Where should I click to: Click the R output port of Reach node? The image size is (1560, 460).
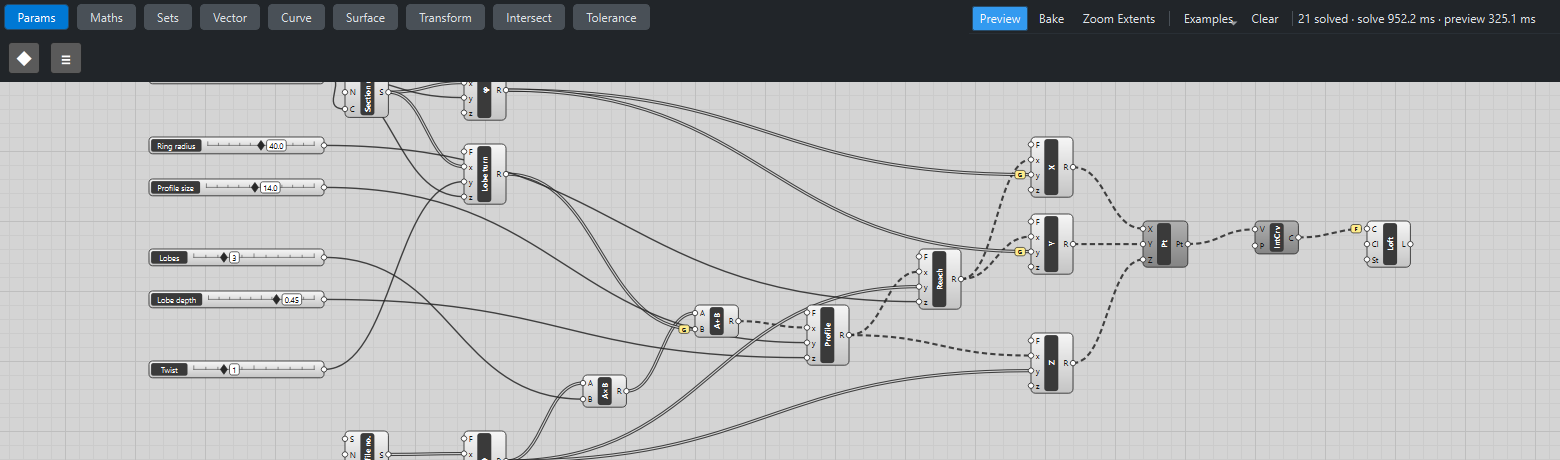click(961, 279)
